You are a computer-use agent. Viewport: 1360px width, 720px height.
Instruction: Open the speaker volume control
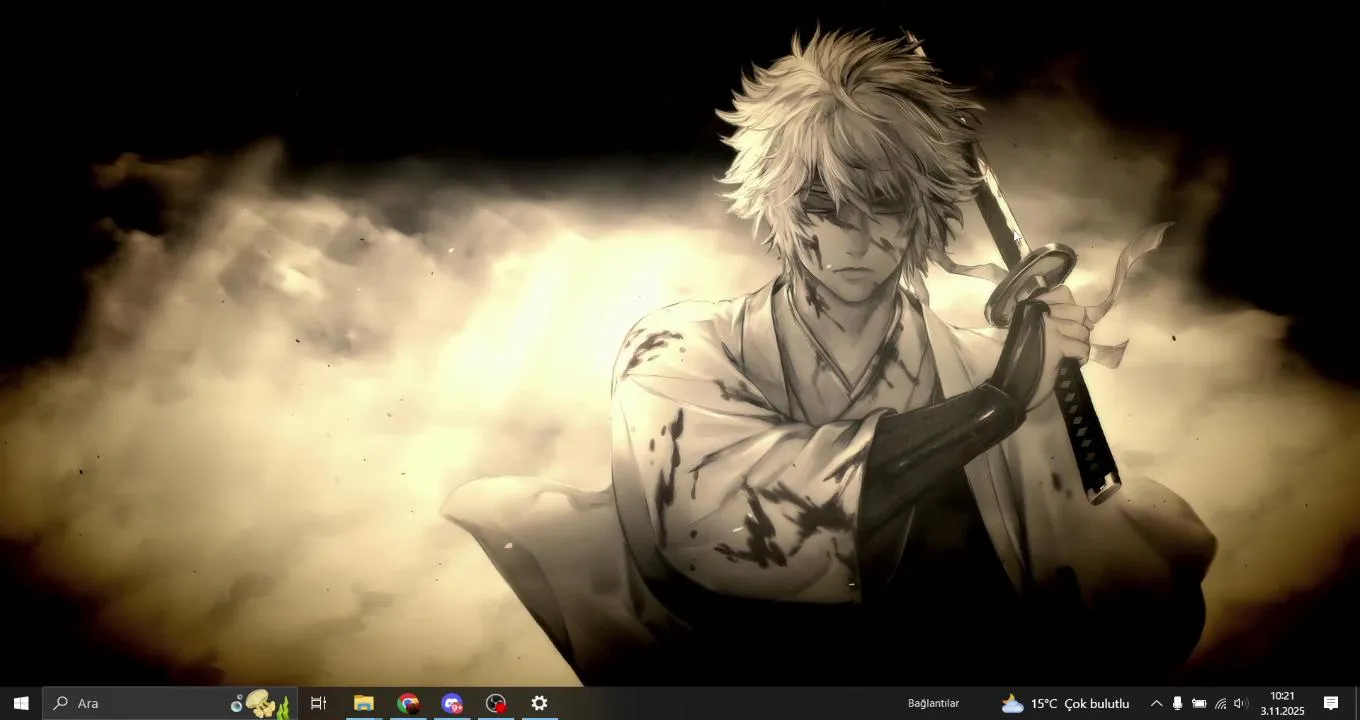coord(1241,703)
